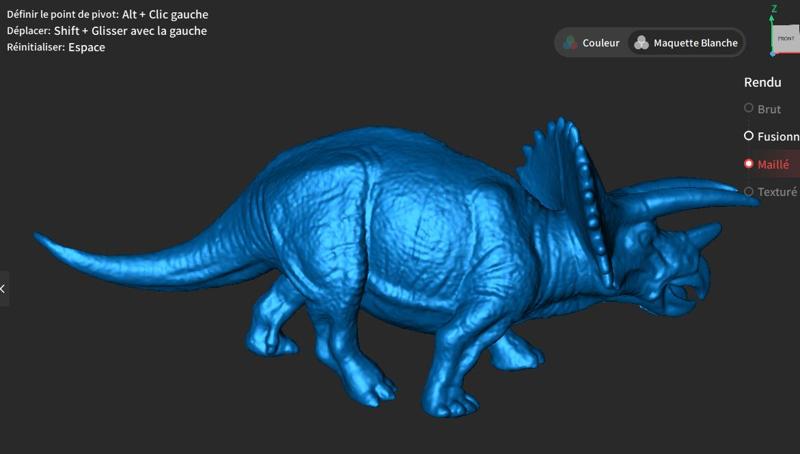
Task: Click the FRONT face of orientation cube
Action: coord(787,38)
